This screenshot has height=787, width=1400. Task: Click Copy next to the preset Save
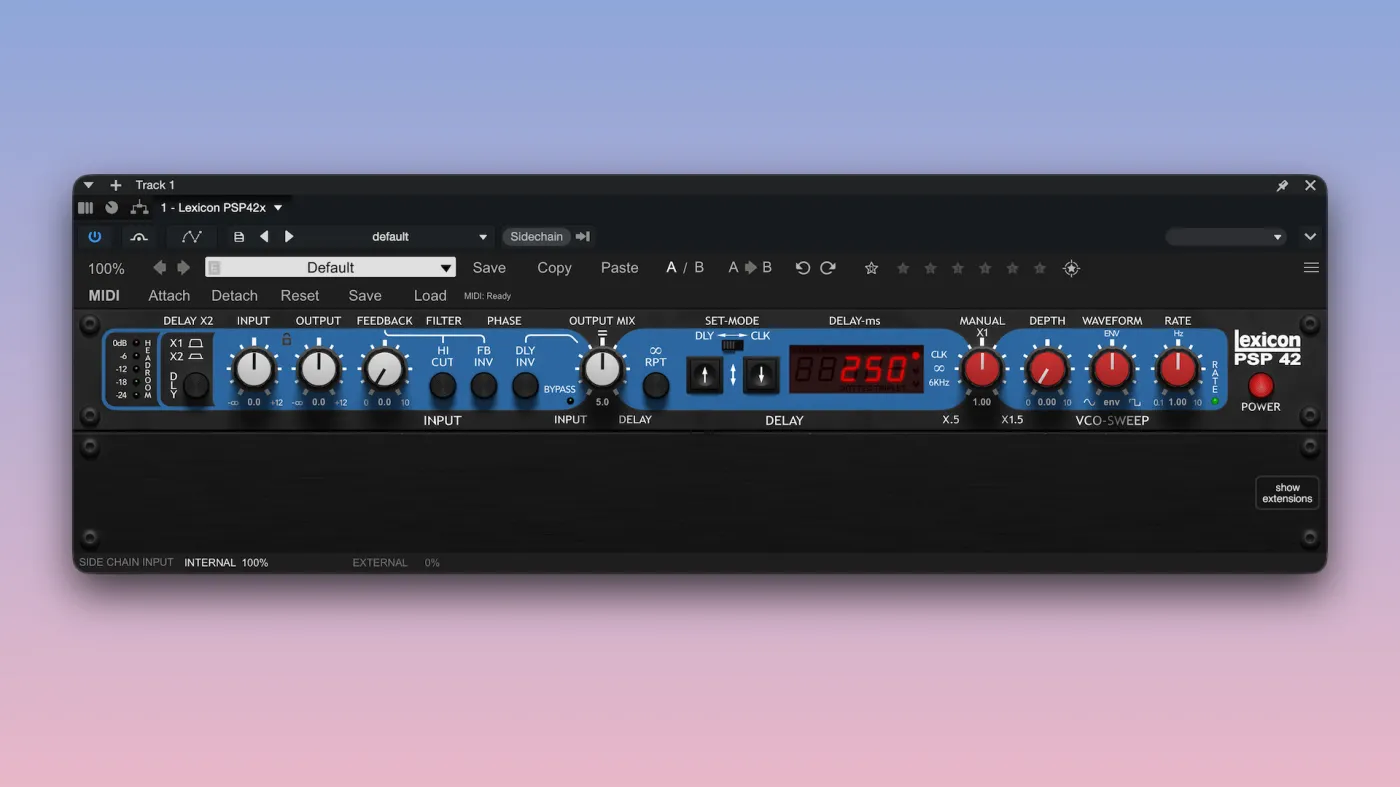click(554, 268)
